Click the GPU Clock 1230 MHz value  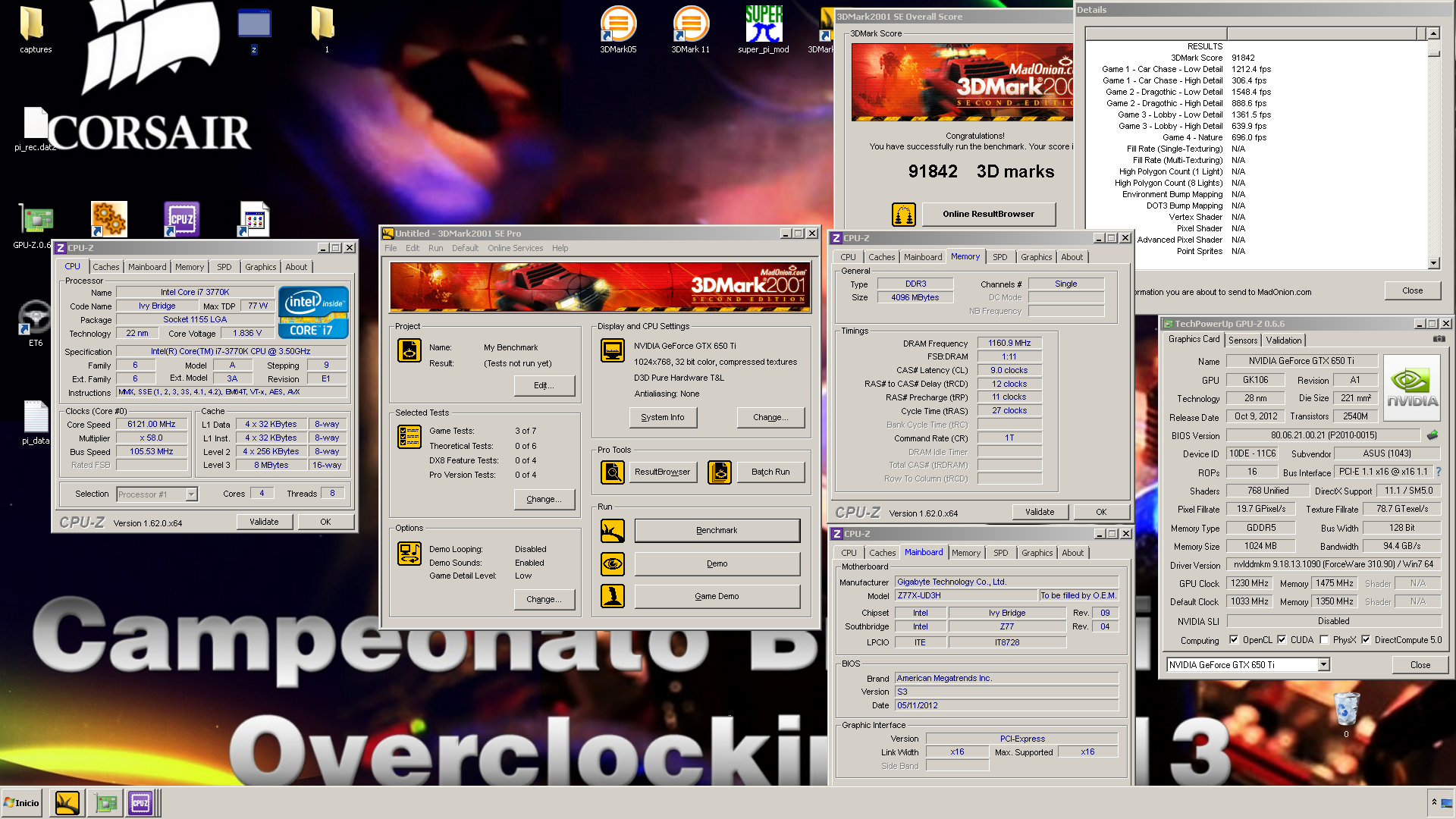pyautogui.click(x=1249, y=583)
